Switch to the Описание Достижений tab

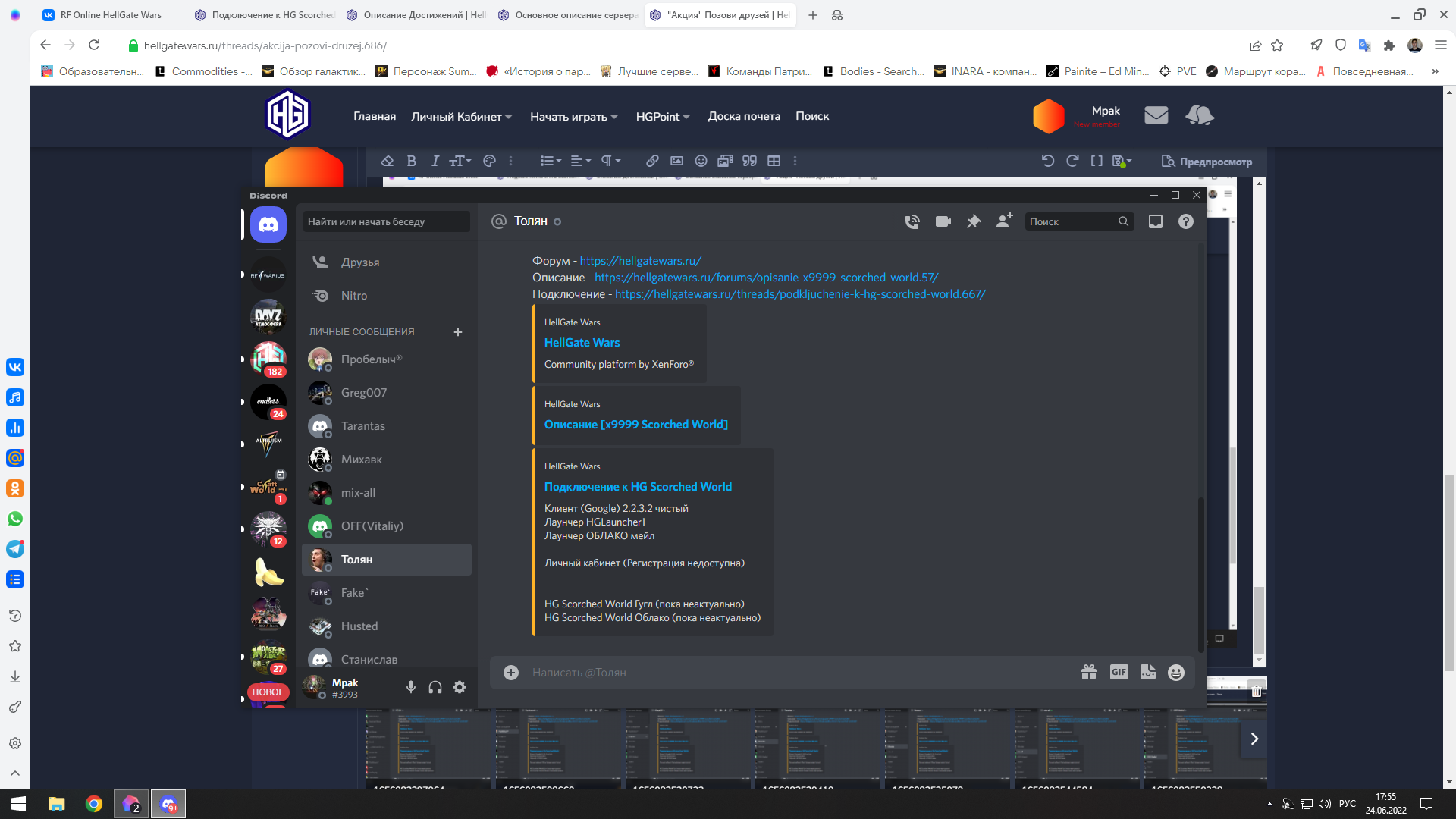[416, 15]
